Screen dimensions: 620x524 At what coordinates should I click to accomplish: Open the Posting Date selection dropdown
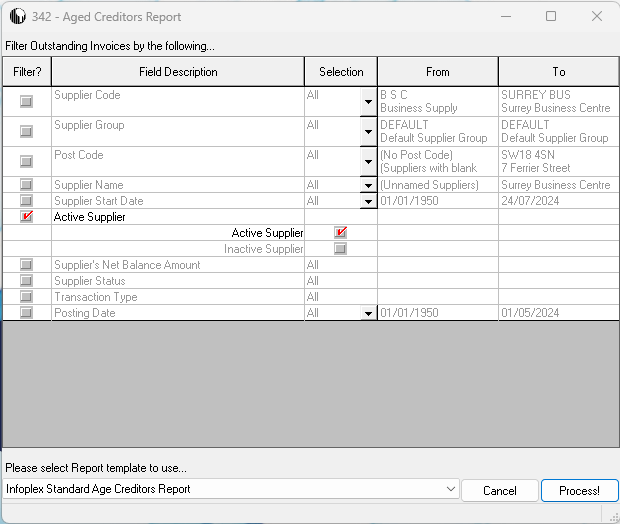(x=367, y=313)
